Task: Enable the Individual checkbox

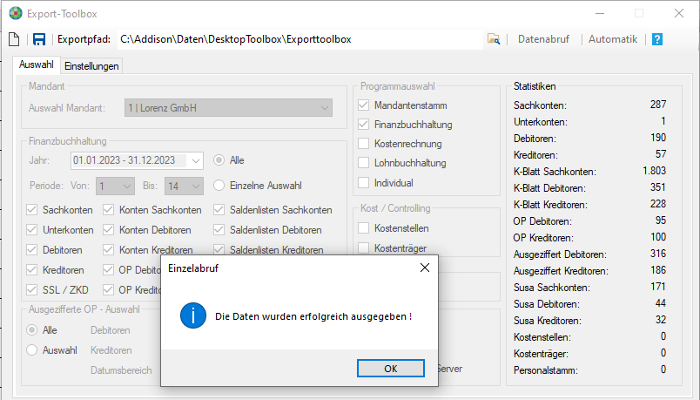Action: coord(363,183)
